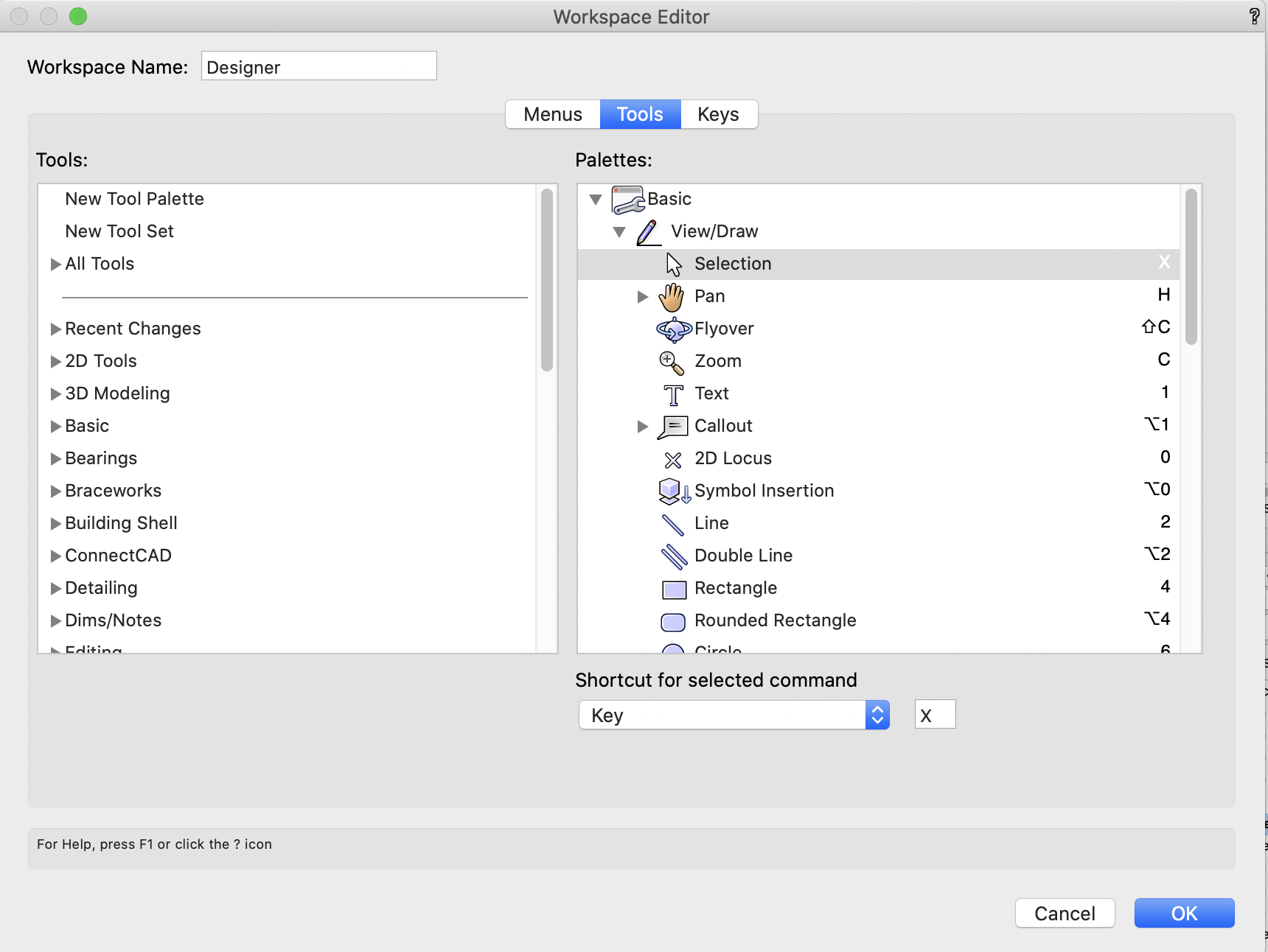The width and height of the screenshot is (1268, 952).
Task: Click the Rounded Rectangle tool icon
Action: click(672, 622)
